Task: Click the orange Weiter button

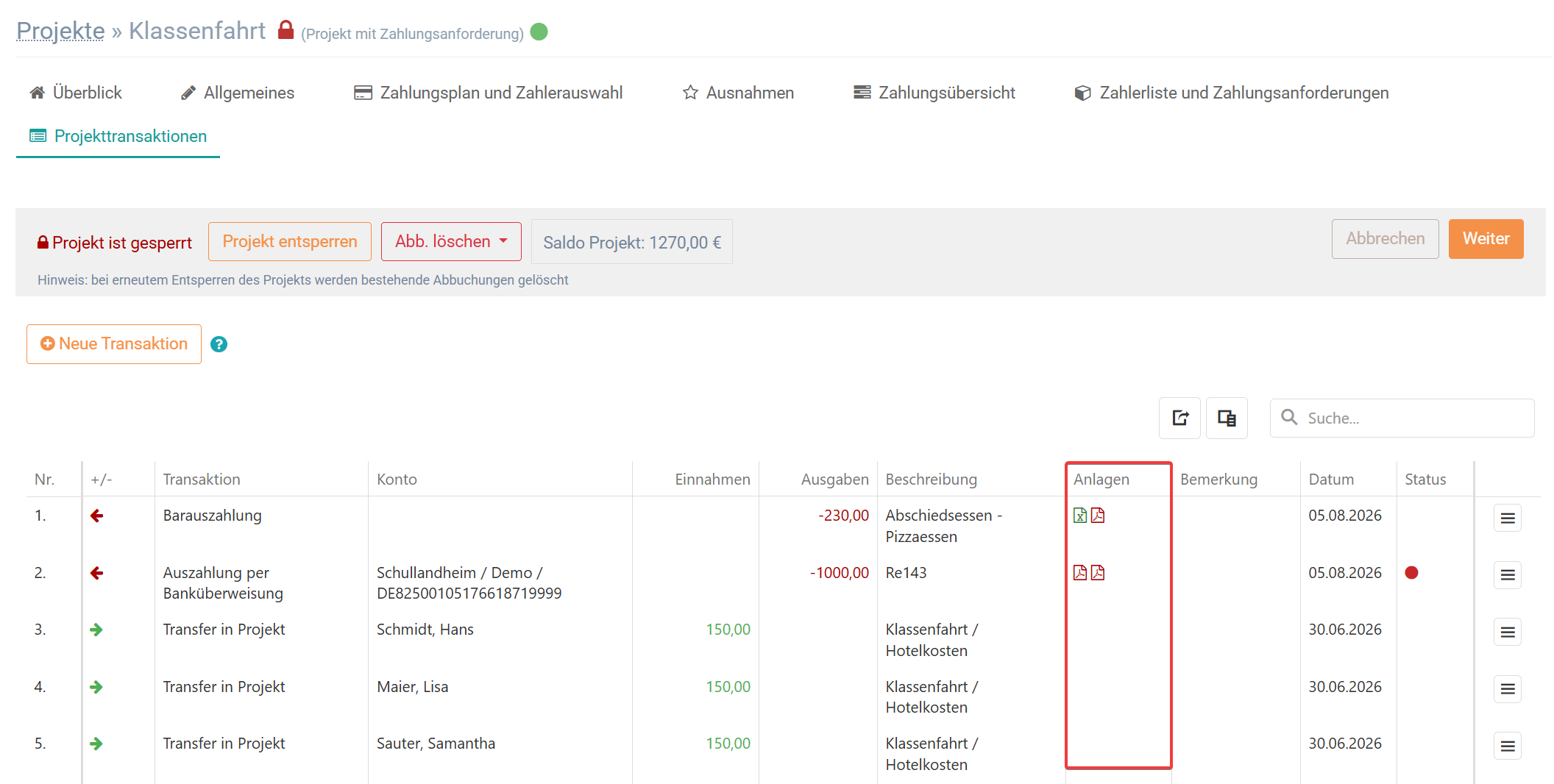Action: pos(1486,239)
